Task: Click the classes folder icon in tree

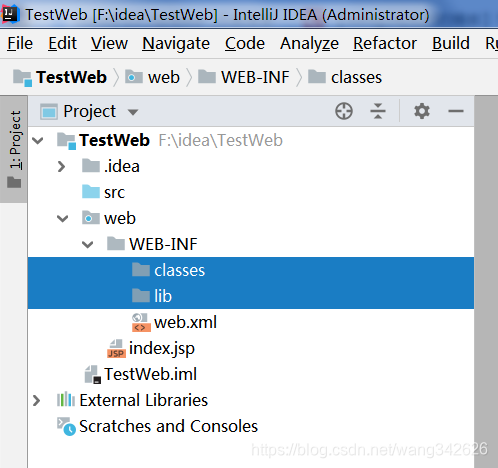Action: (141, 270)
